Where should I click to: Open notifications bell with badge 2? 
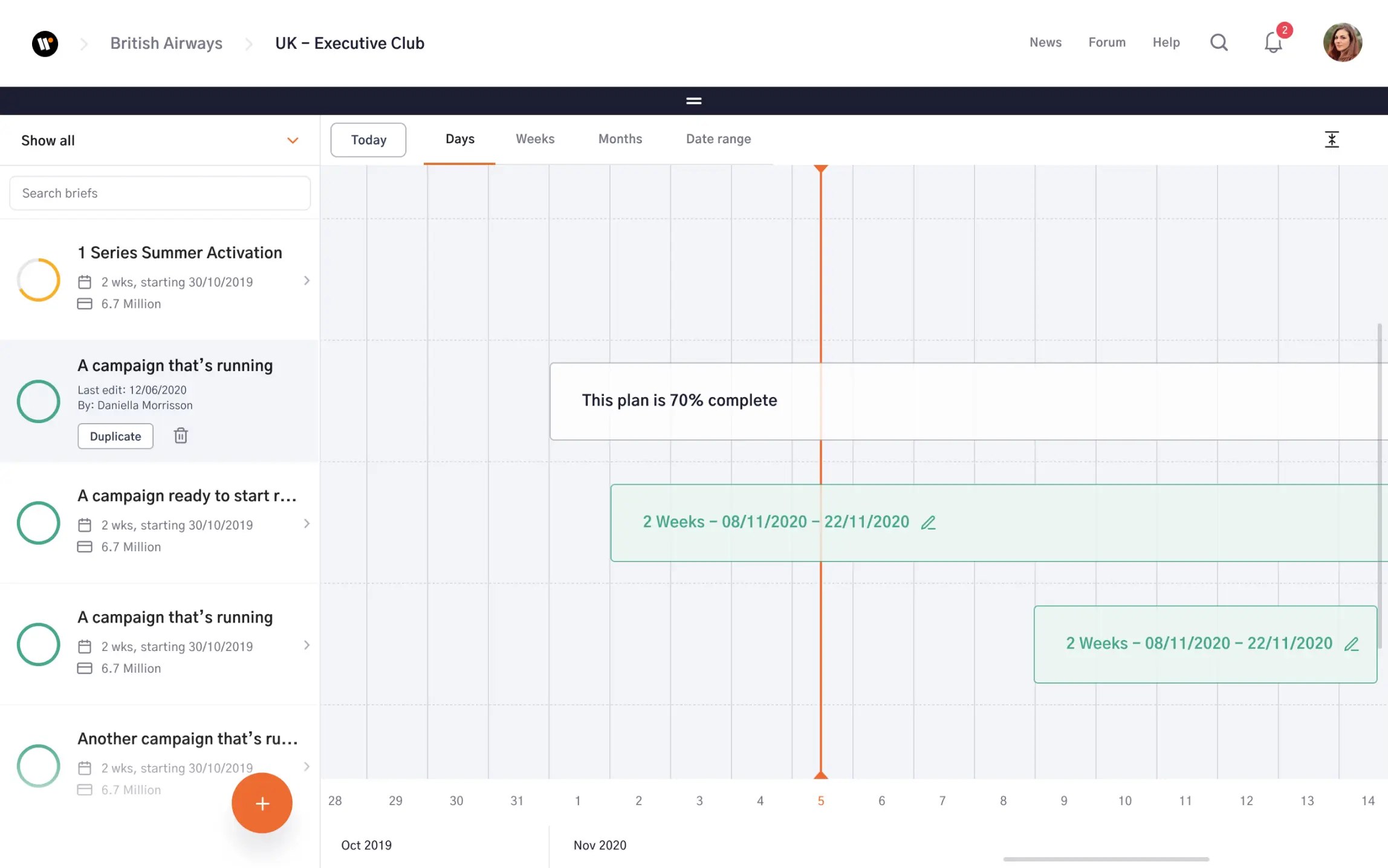coord(1273,42)
